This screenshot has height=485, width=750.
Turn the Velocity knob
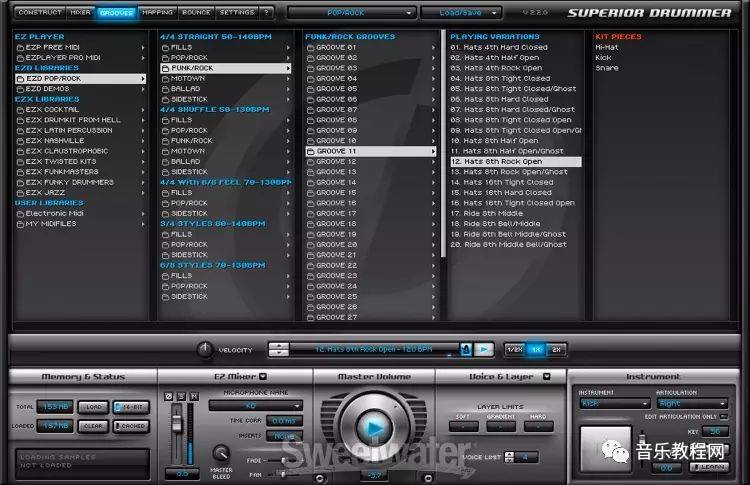(x=205, y=349)
